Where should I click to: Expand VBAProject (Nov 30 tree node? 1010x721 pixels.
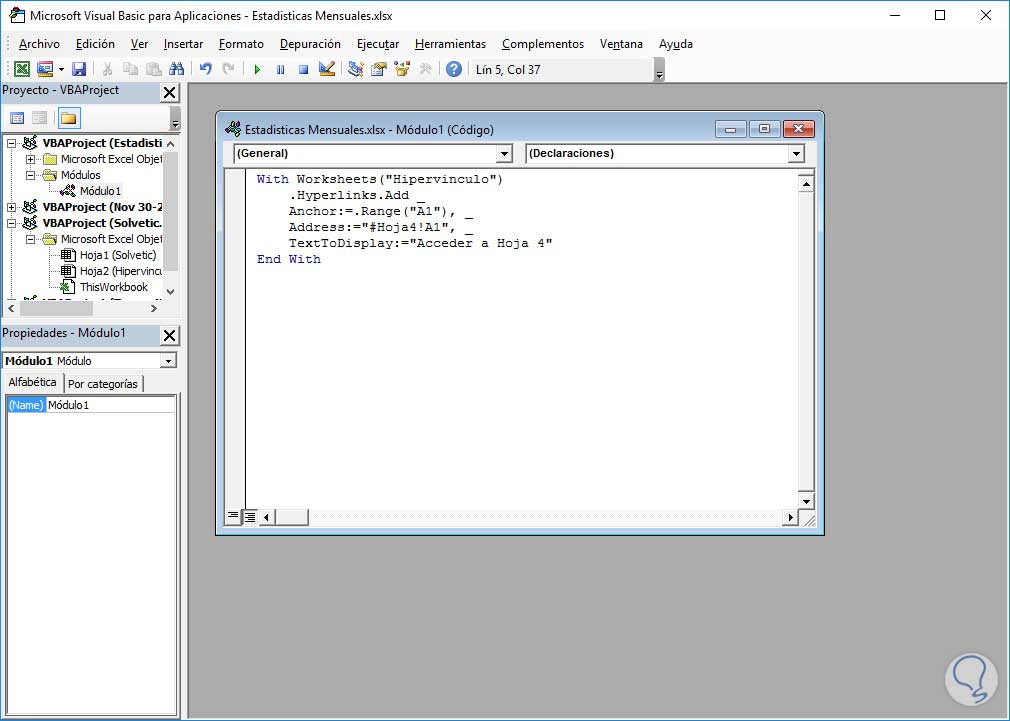pyautogui.click(x=12, y=207)
